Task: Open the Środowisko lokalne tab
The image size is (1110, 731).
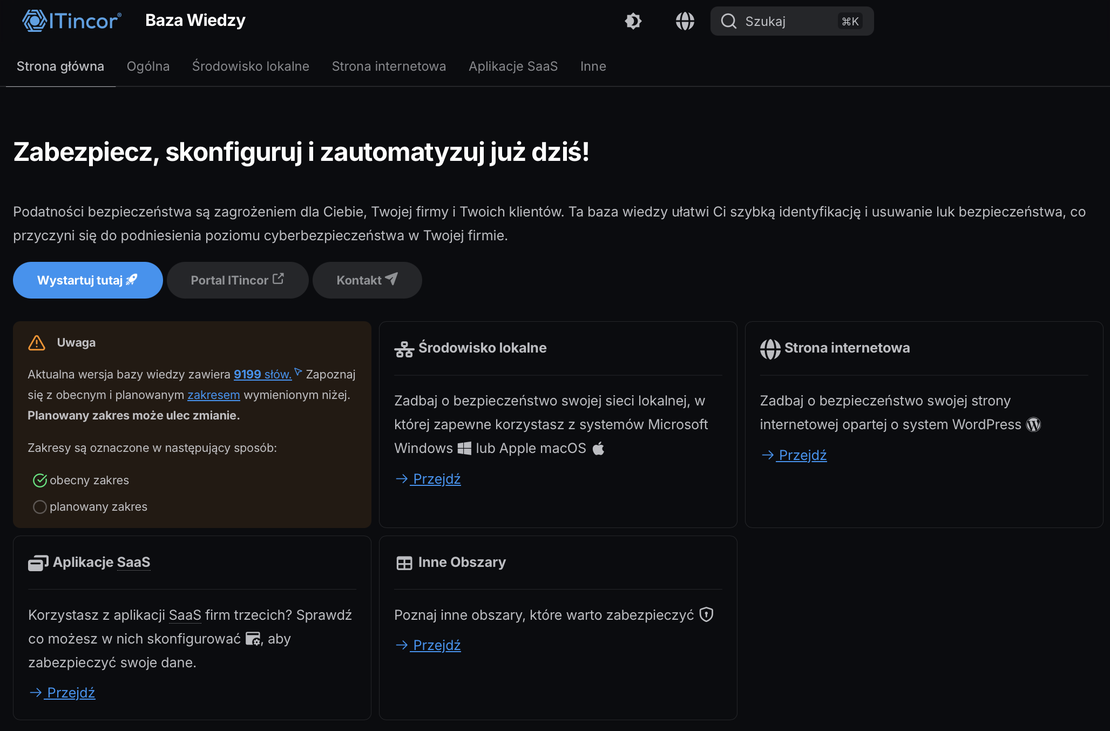Action: pos(251,67)
